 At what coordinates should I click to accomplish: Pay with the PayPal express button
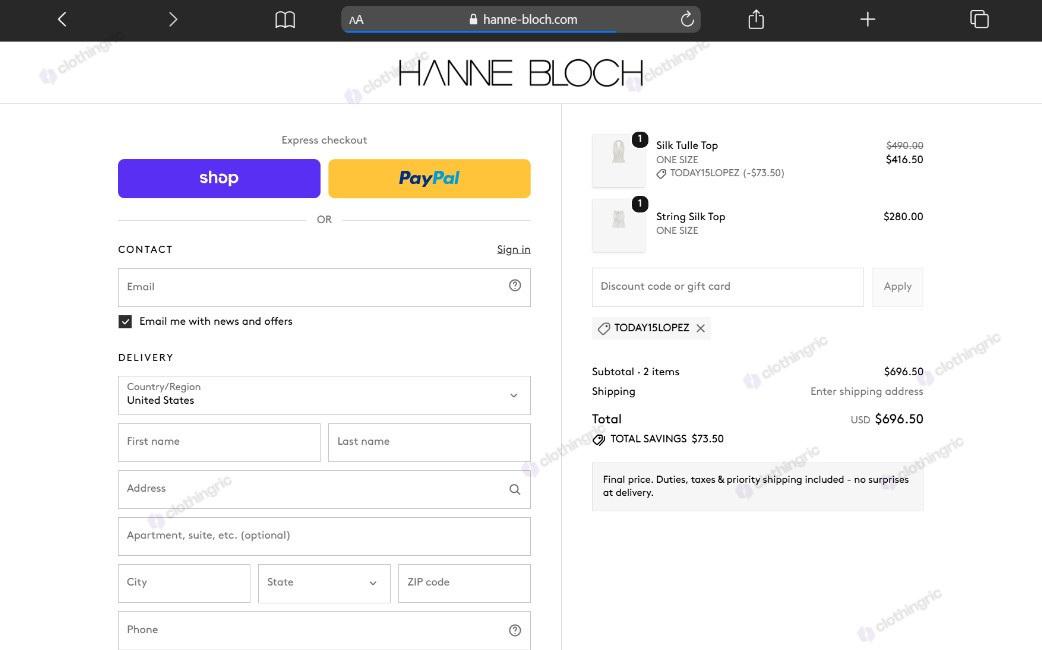429,178
